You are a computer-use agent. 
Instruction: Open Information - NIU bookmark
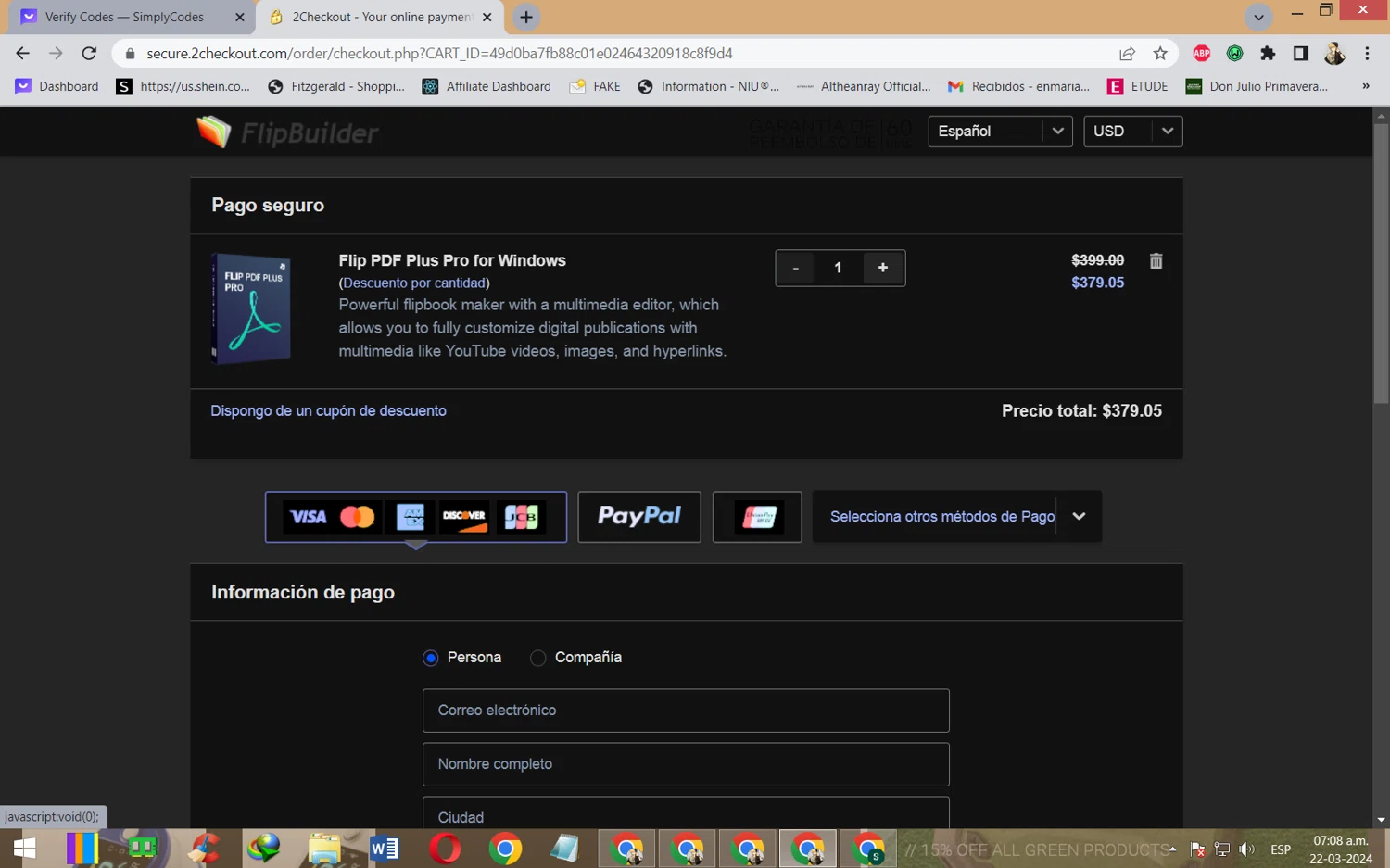click(709, 86)
